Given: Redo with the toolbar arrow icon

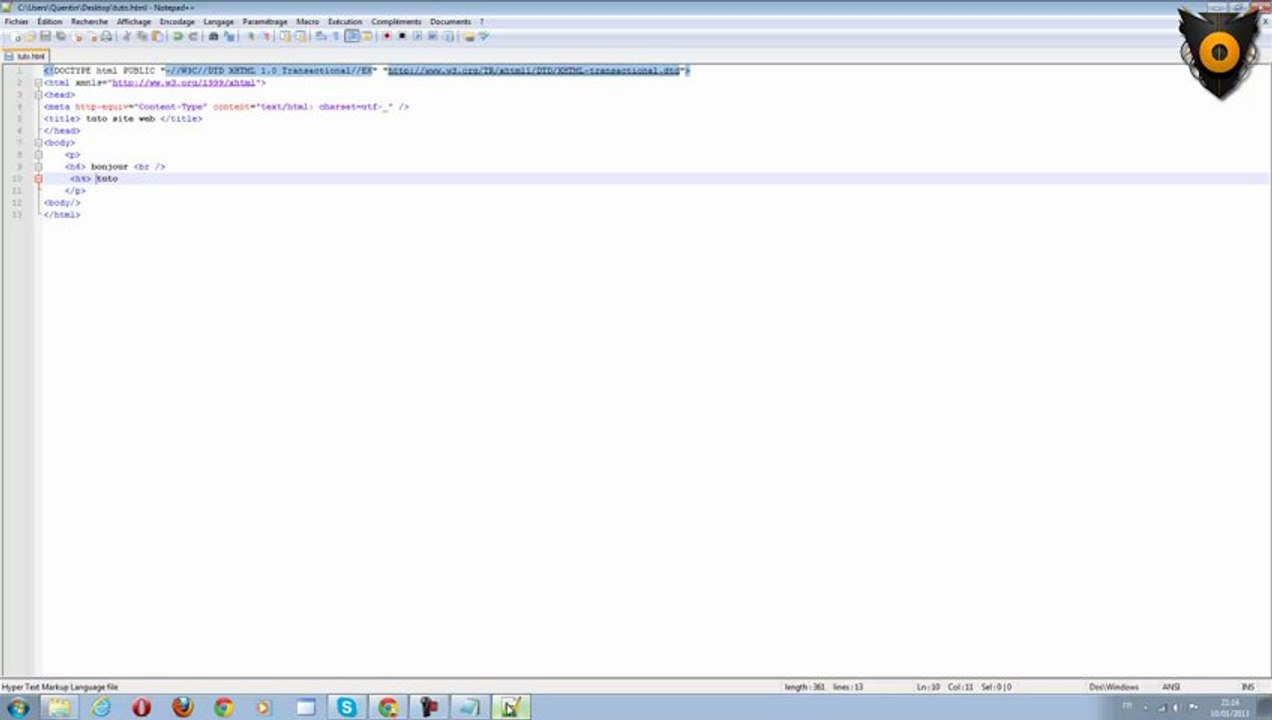Looking at the screenshot, I should pyautogui.click(x=193, y=36).
